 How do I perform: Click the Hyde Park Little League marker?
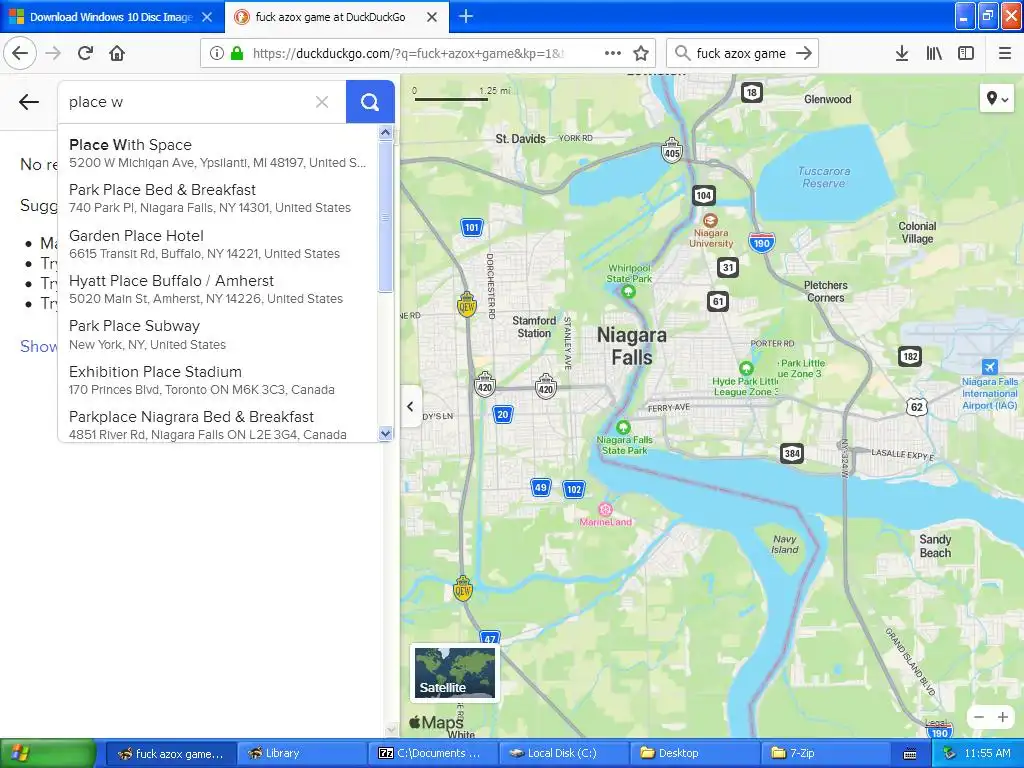pos(746,368)
